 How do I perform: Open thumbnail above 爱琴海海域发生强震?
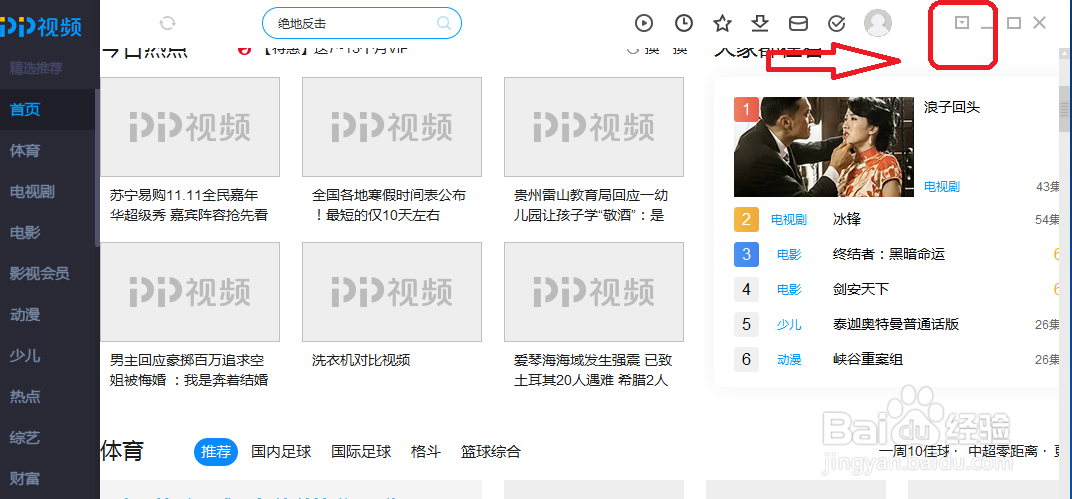point(593,292)
